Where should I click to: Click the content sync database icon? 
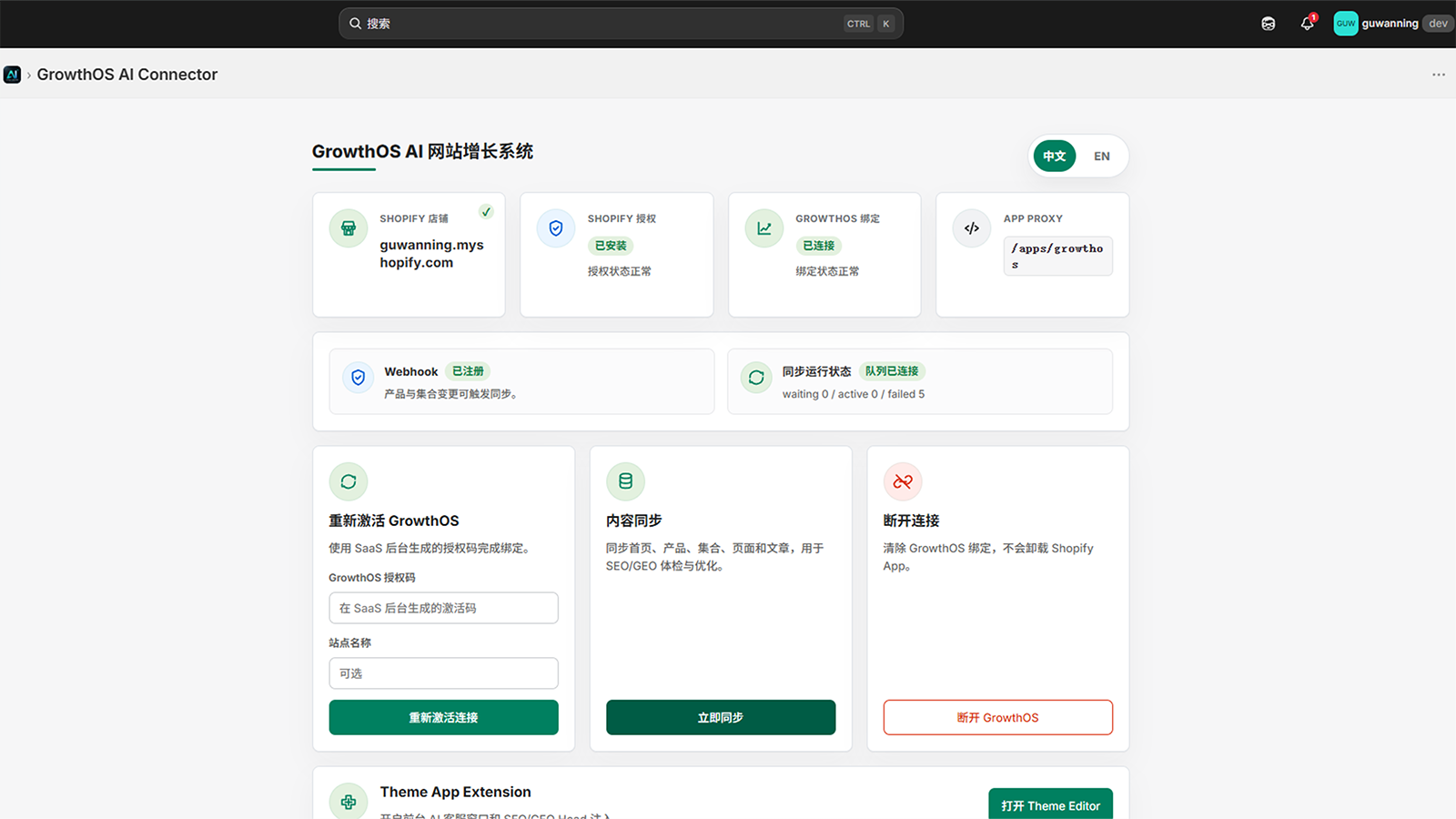point(626,481)
